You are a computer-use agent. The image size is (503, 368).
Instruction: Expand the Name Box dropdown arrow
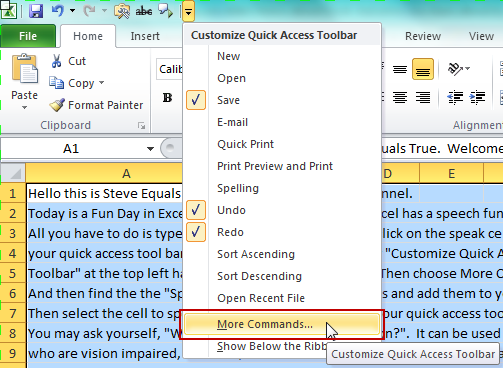point(150,149)
